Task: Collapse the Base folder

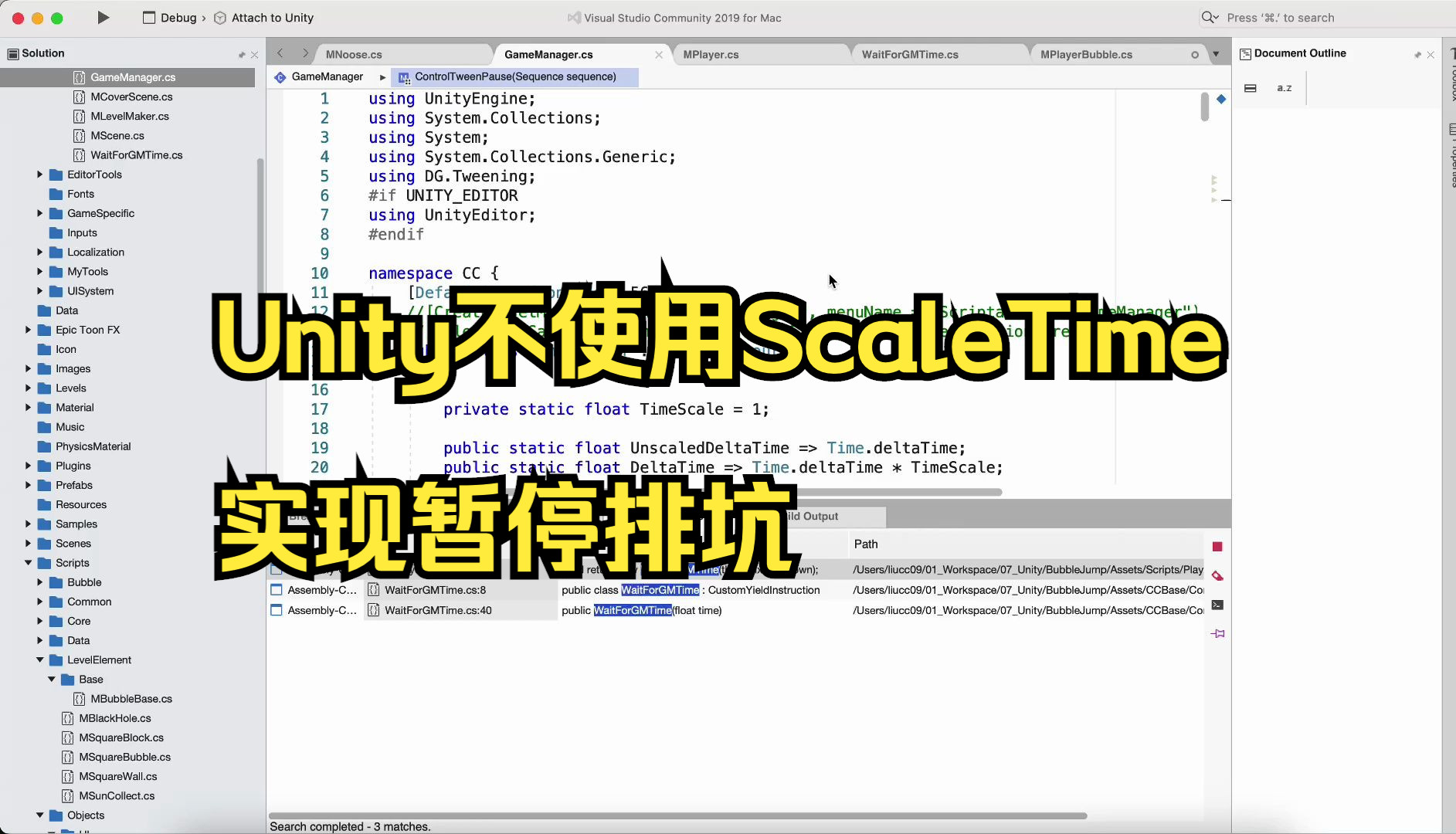Action: coord(51,680)
